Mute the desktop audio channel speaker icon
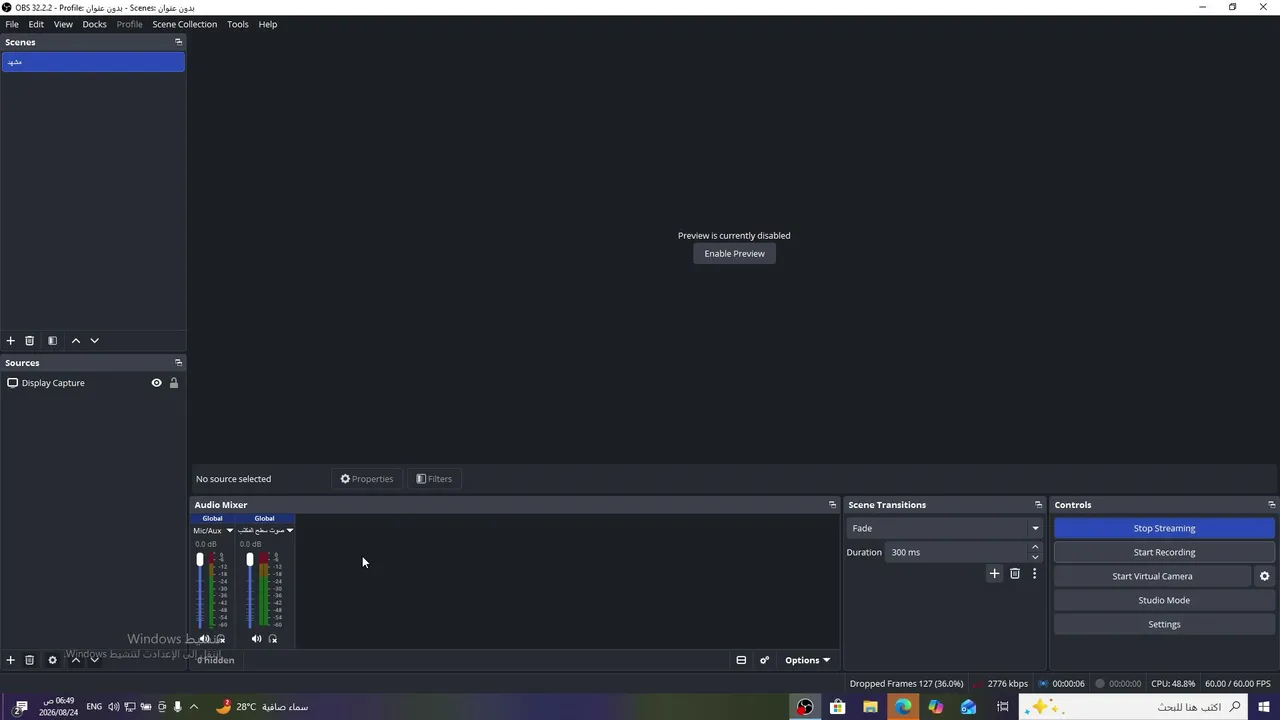 tap(256, 639)
